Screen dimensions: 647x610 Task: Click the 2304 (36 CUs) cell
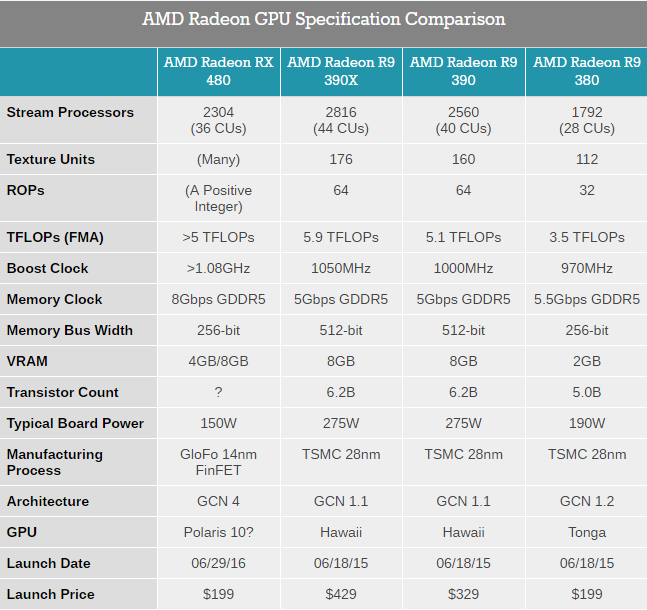tap(219, 120)
